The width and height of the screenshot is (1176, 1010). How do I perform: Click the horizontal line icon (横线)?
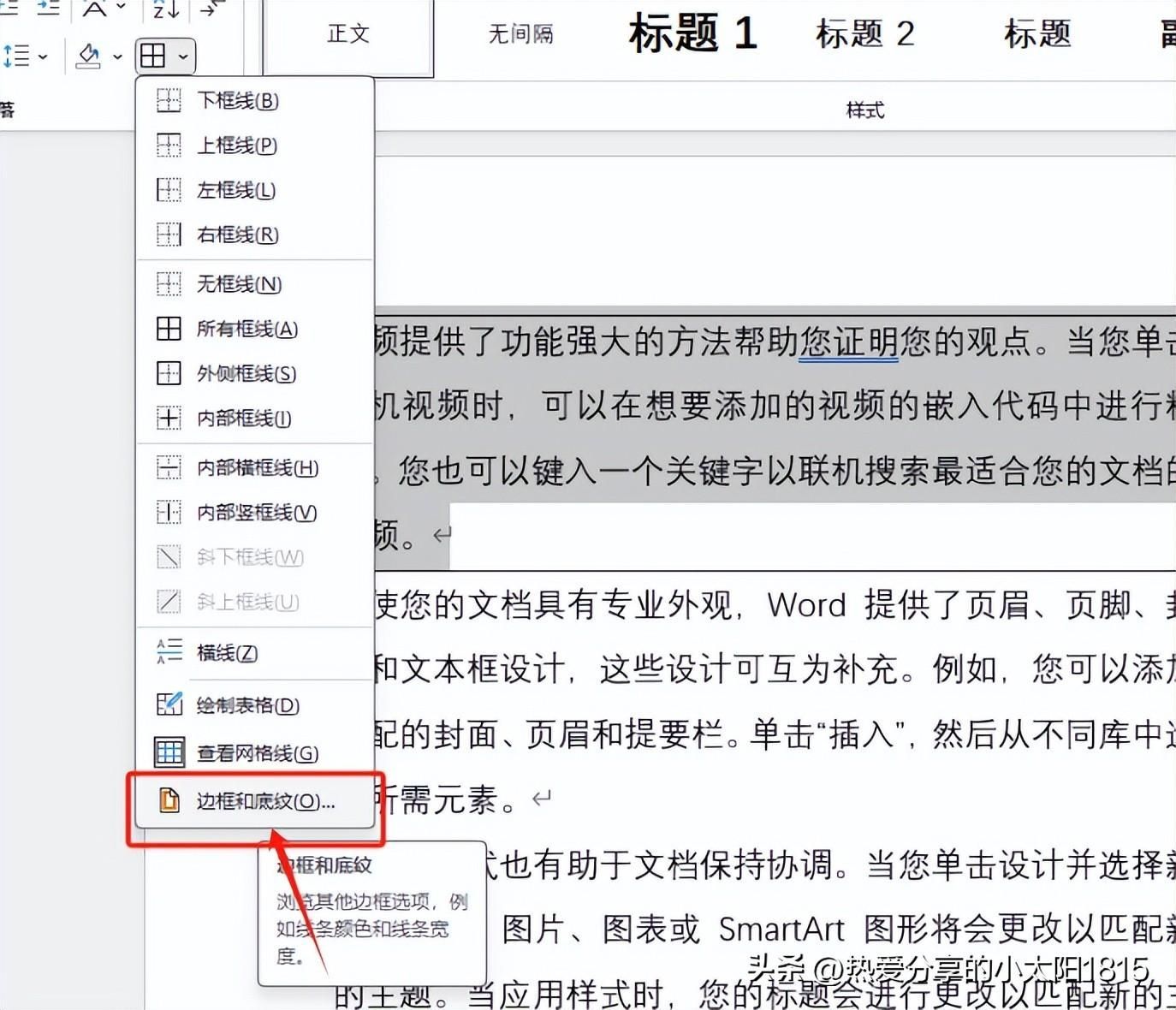[169, 652]
